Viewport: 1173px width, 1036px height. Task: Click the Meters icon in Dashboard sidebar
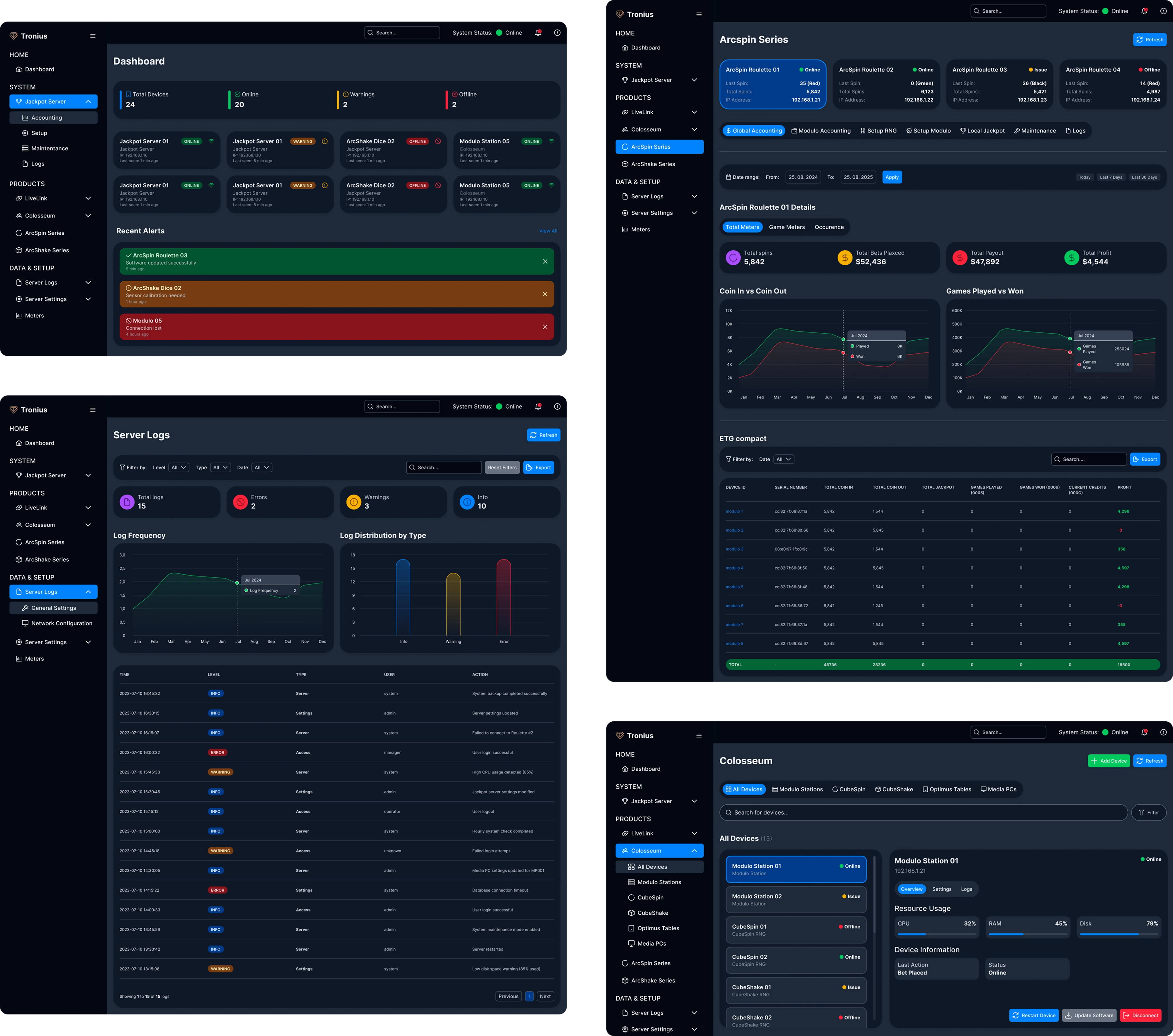pyautogui.click(x=19, y=315)
